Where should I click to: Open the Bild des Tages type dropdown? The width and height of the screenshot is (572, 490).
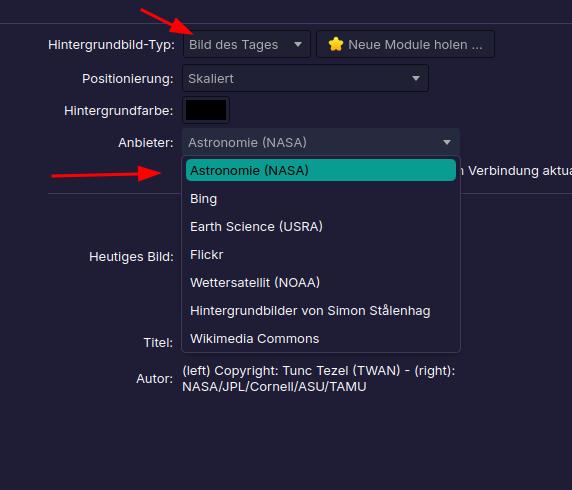[247, 44]
